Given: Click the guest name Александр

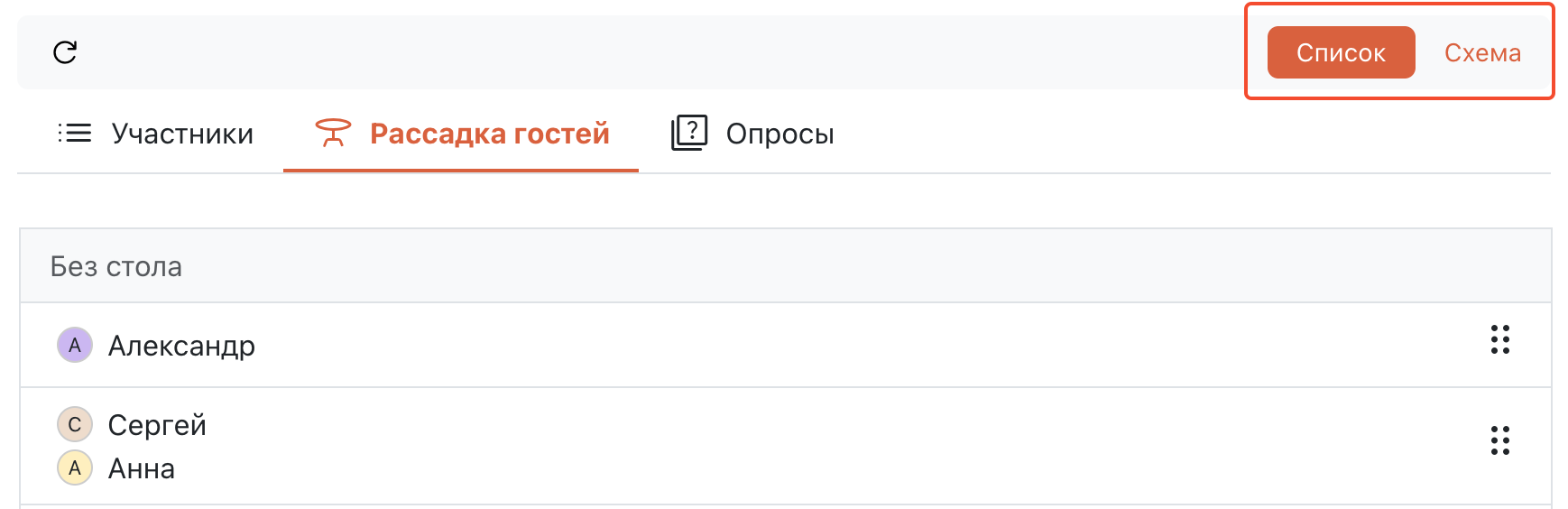Looking at the screenshot, I should (181, 346).
